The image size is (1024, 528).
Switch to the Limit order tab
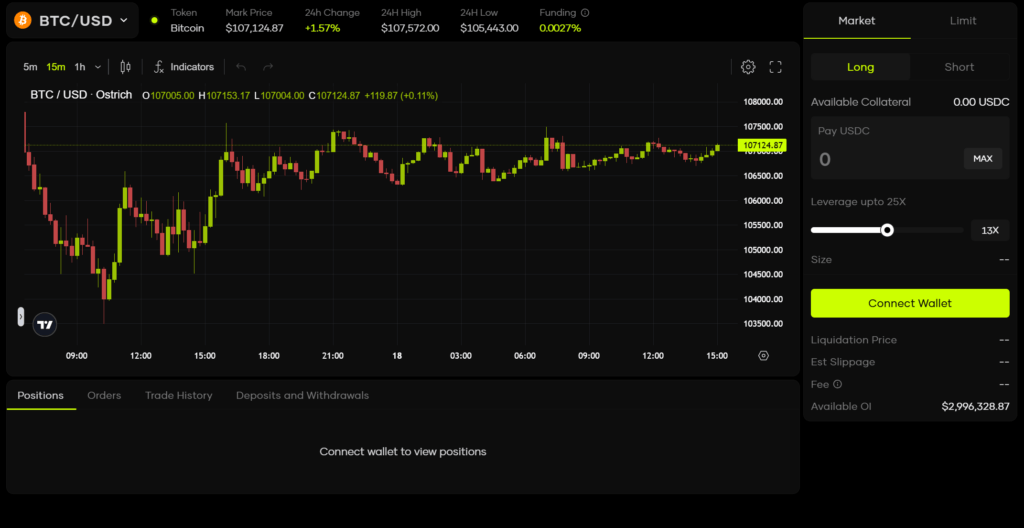[x=962, y=20]
